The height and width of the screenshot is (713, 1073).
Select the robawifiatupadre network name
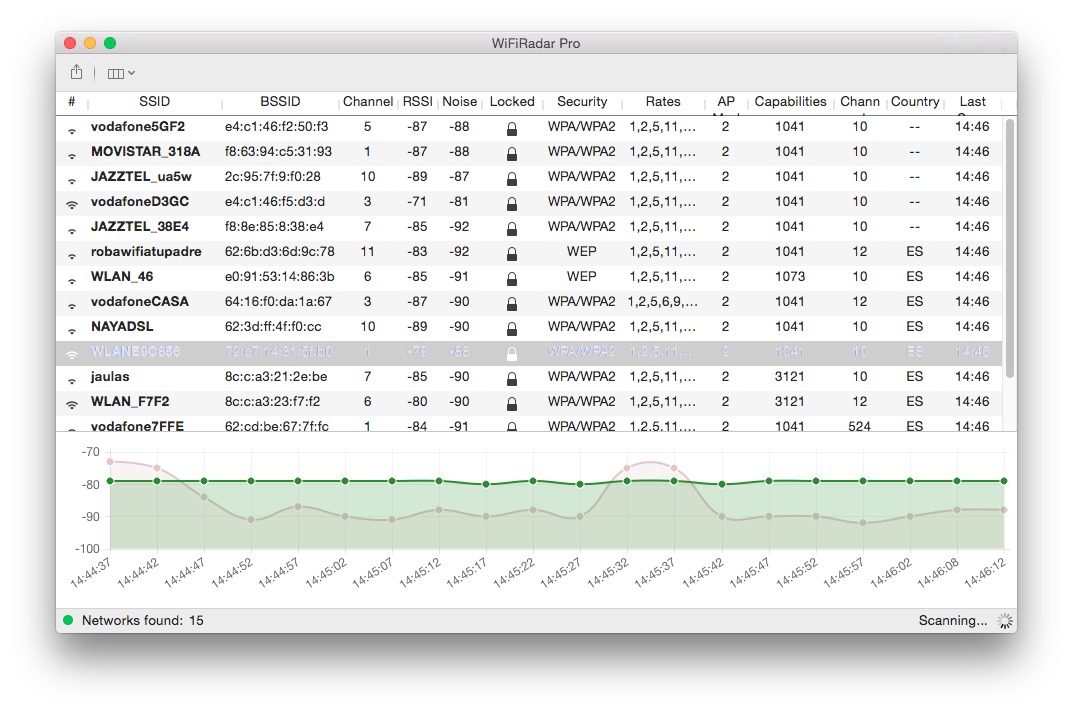click(146, 251)
